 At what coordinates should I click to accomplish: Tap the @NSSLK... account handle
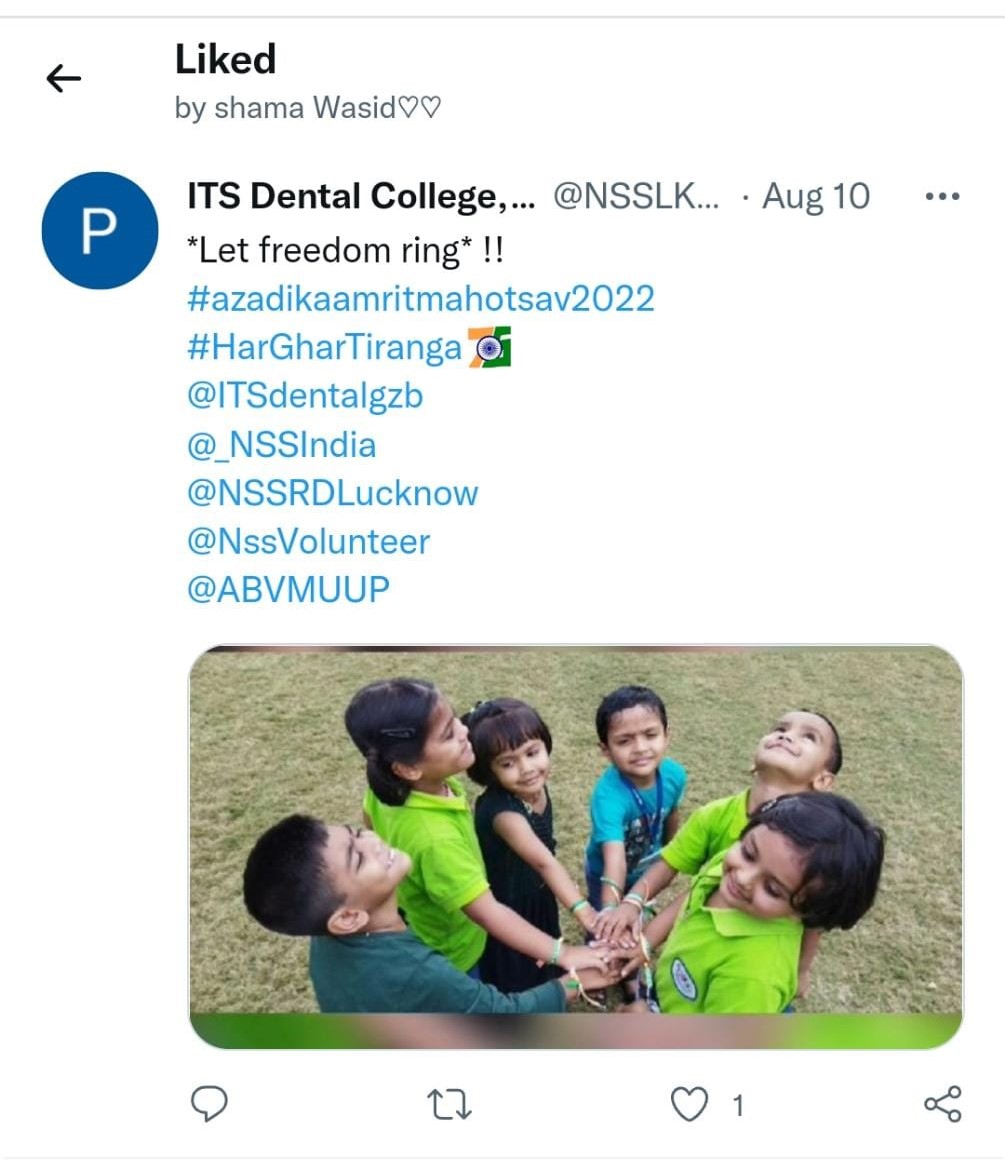tap(636, 197)
